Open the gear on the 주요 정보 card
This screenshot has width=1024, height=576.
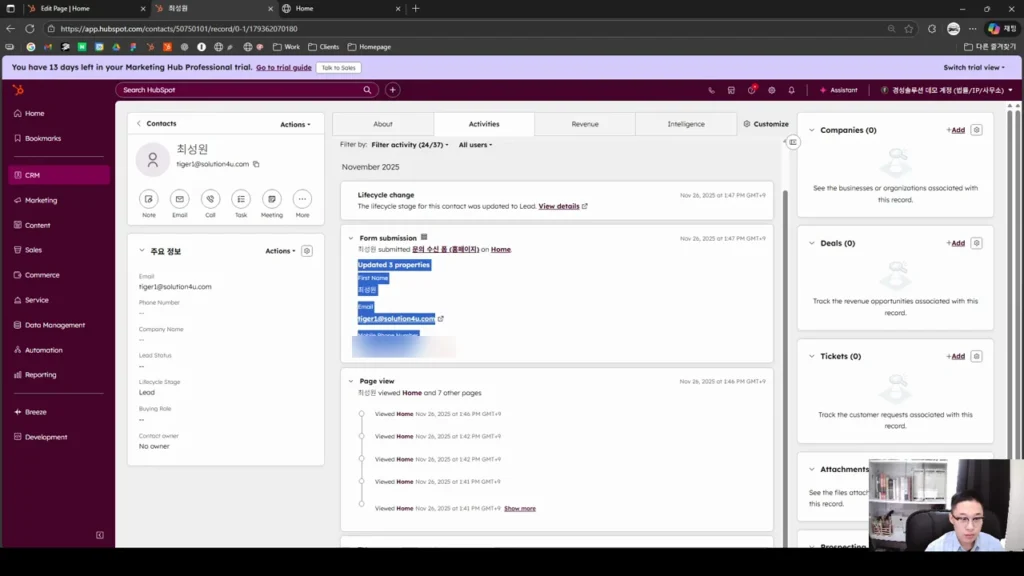tap(307, 251)
